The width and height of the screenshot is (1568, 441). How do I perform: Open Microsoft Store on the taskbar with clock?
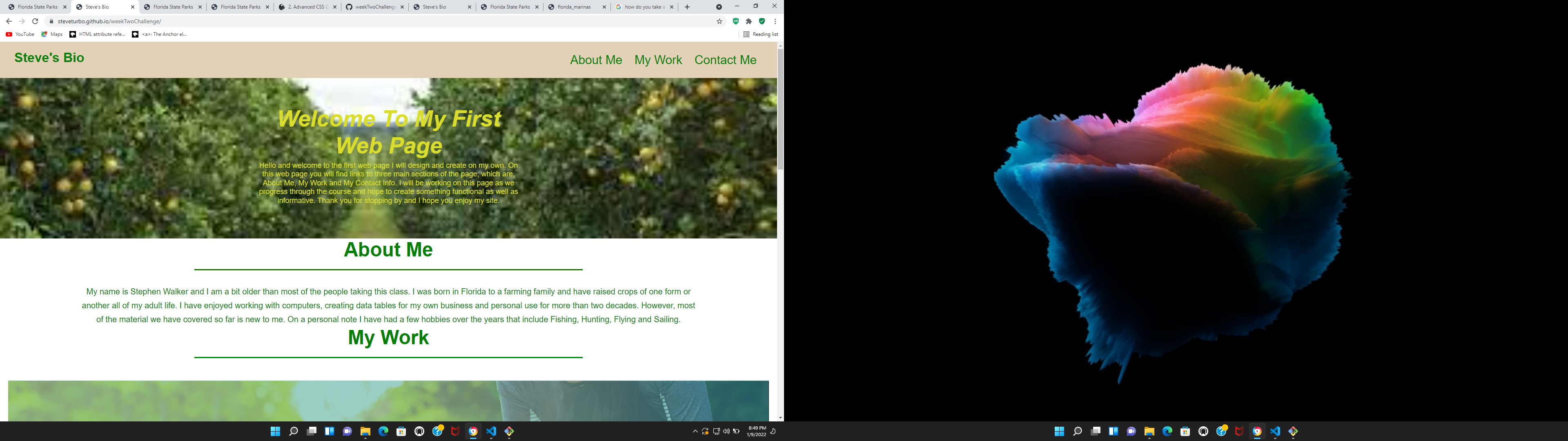pos(401,431)
